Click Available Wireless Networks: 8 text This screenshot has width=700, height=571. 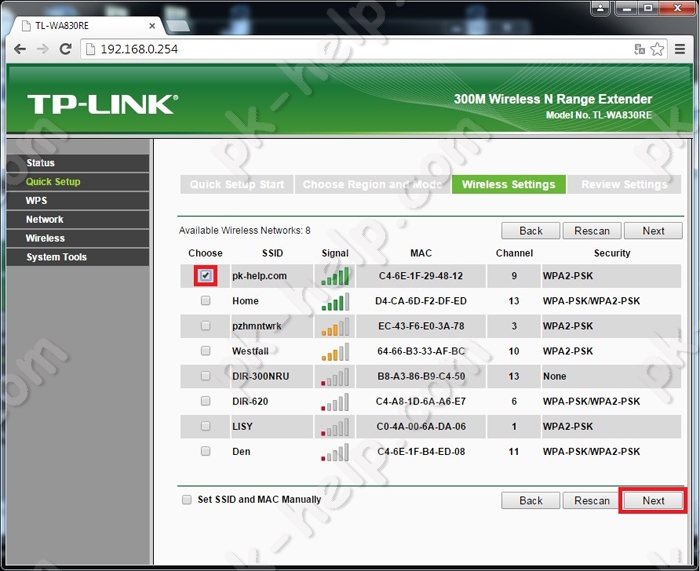(245, 230)
